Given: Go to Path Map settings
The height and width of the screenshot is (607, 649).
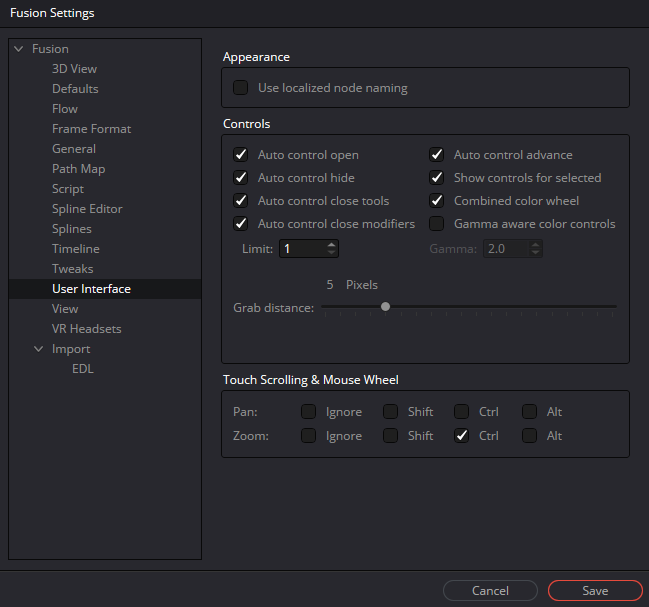Looking at the screenshot, I should pos(78,169).
